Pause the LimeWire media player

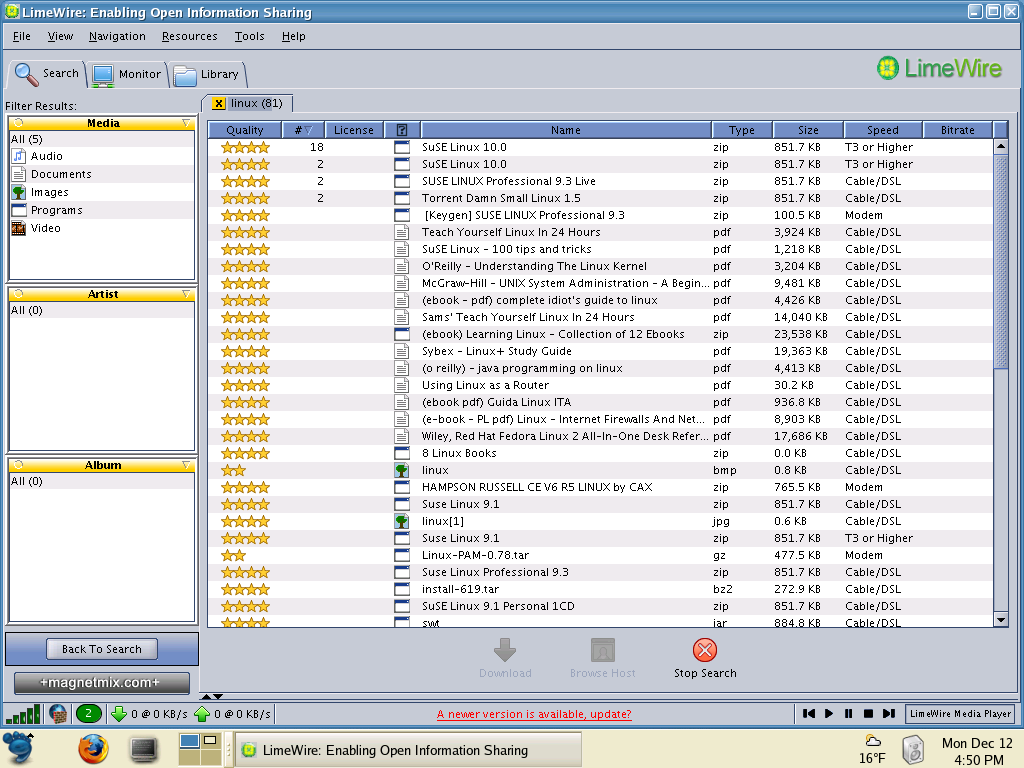(848, 714)
